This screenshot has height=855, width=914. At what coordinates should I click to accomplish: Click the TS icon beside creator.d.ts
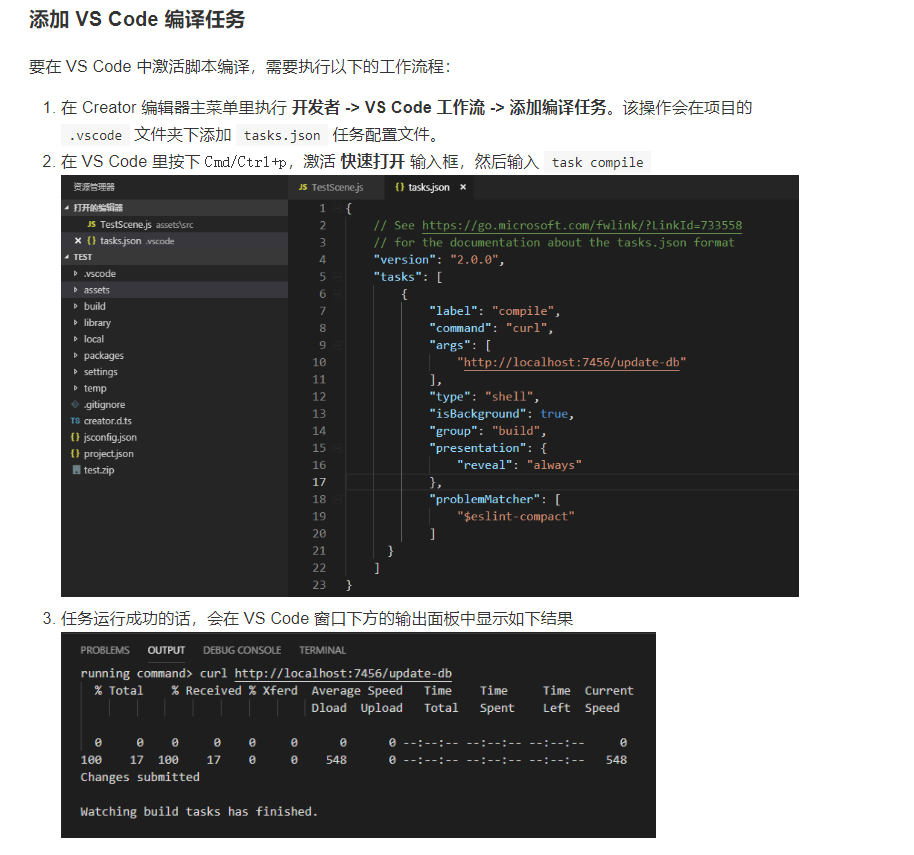pyautogui.click(x=75, y=421)
